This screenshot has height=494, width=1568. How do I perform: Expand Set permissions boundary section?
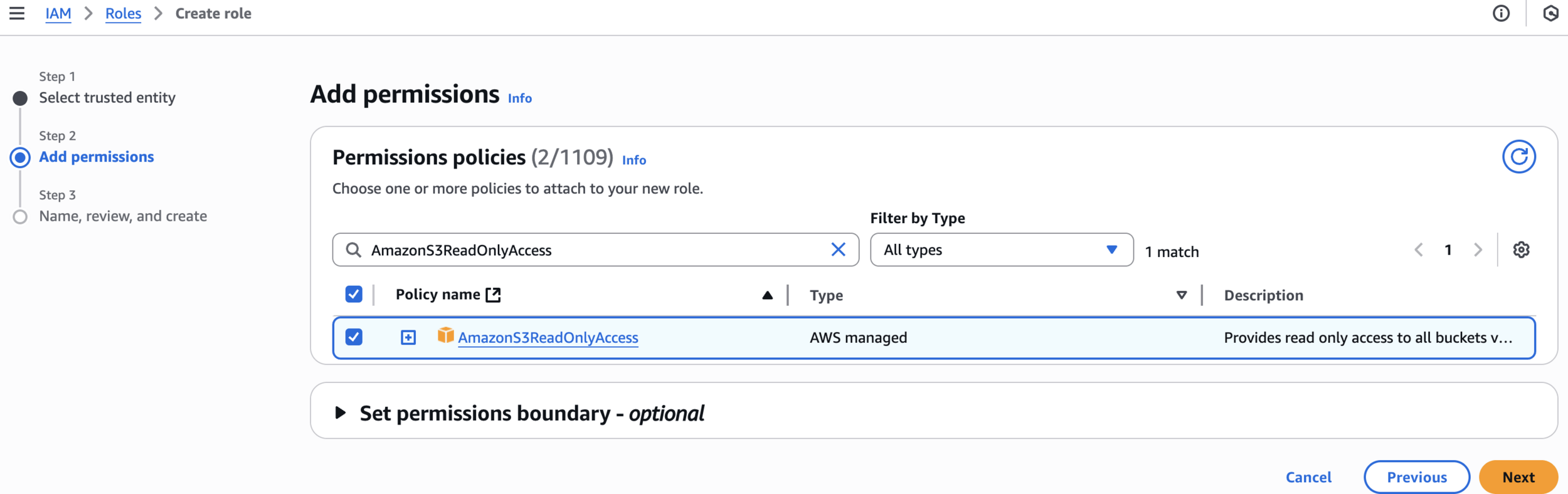[341, 413]
